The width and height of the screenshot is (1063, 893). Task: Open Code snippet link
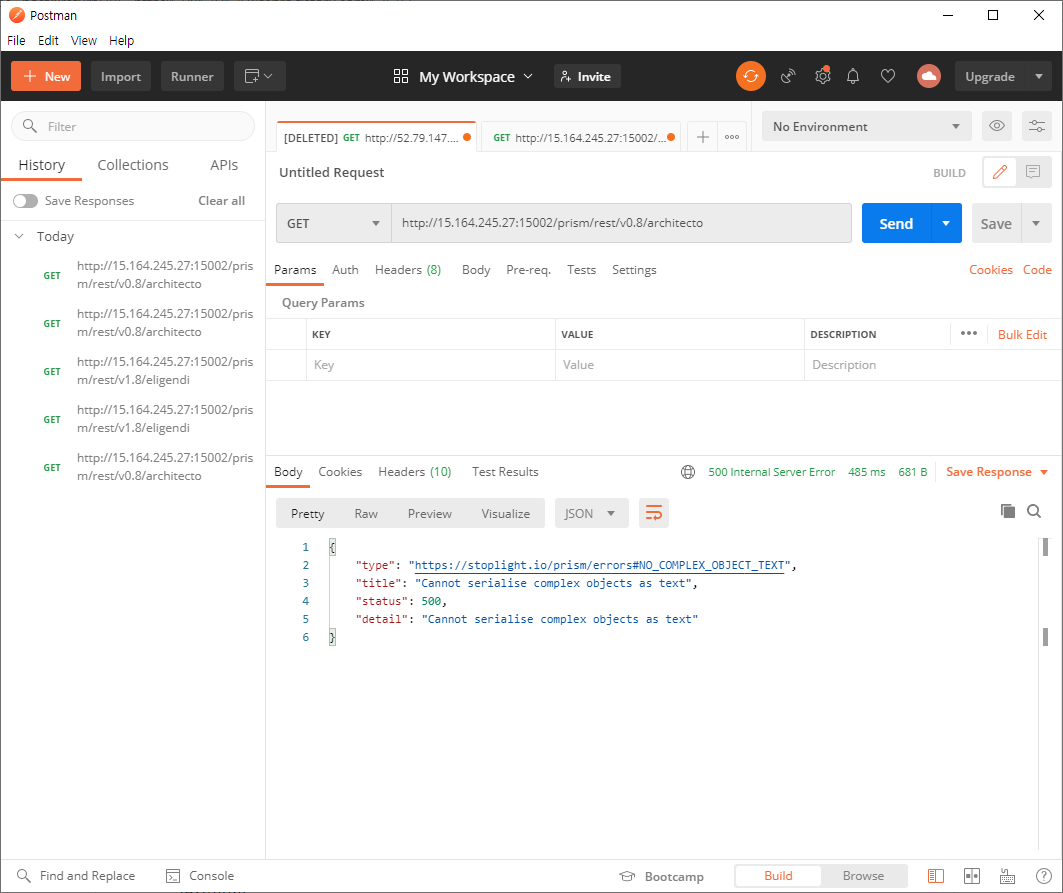pyautogui.click(x=1037, y=270)
